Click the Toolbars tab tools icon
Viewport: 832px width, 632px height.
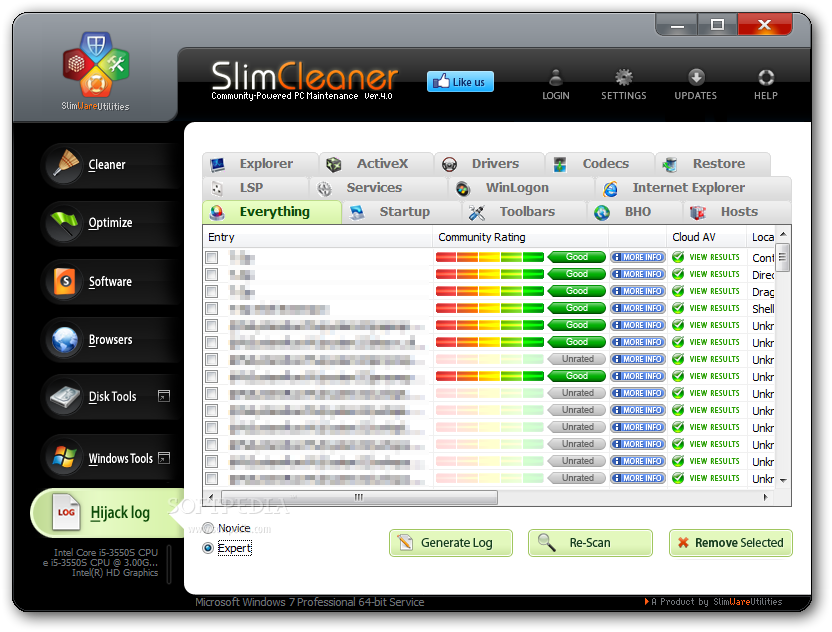click(476, 213)
